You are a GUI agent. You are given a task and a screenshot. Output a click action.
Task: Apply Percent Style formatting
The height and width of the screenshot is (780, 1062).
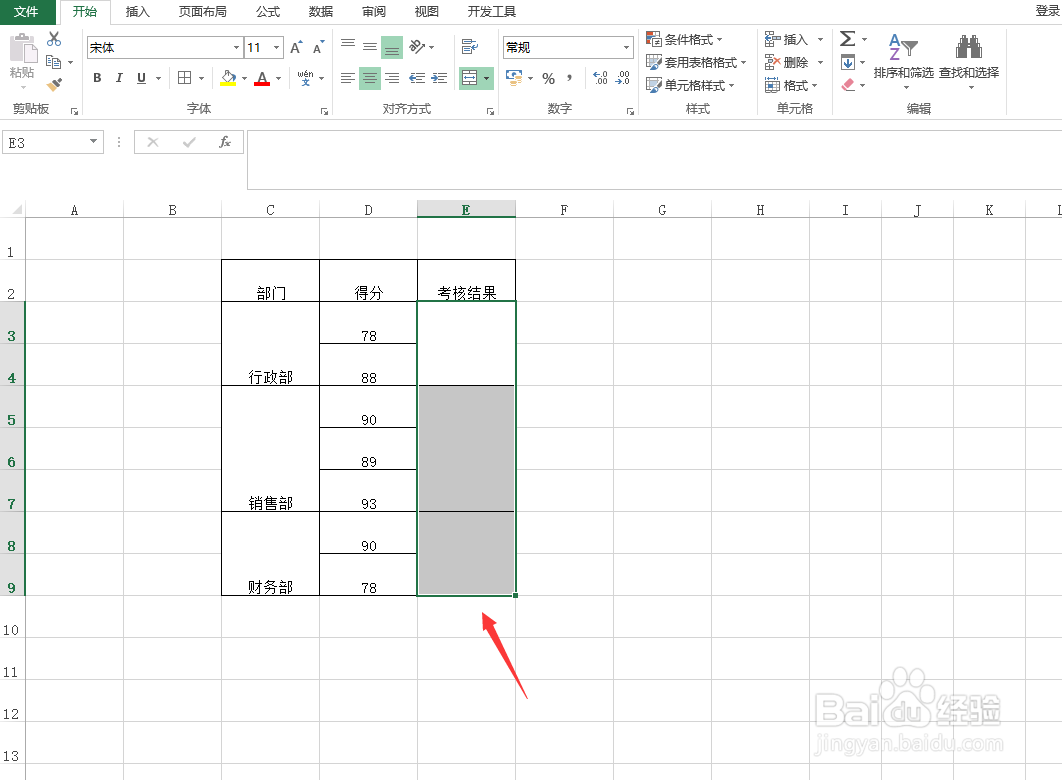pos(548,76)
